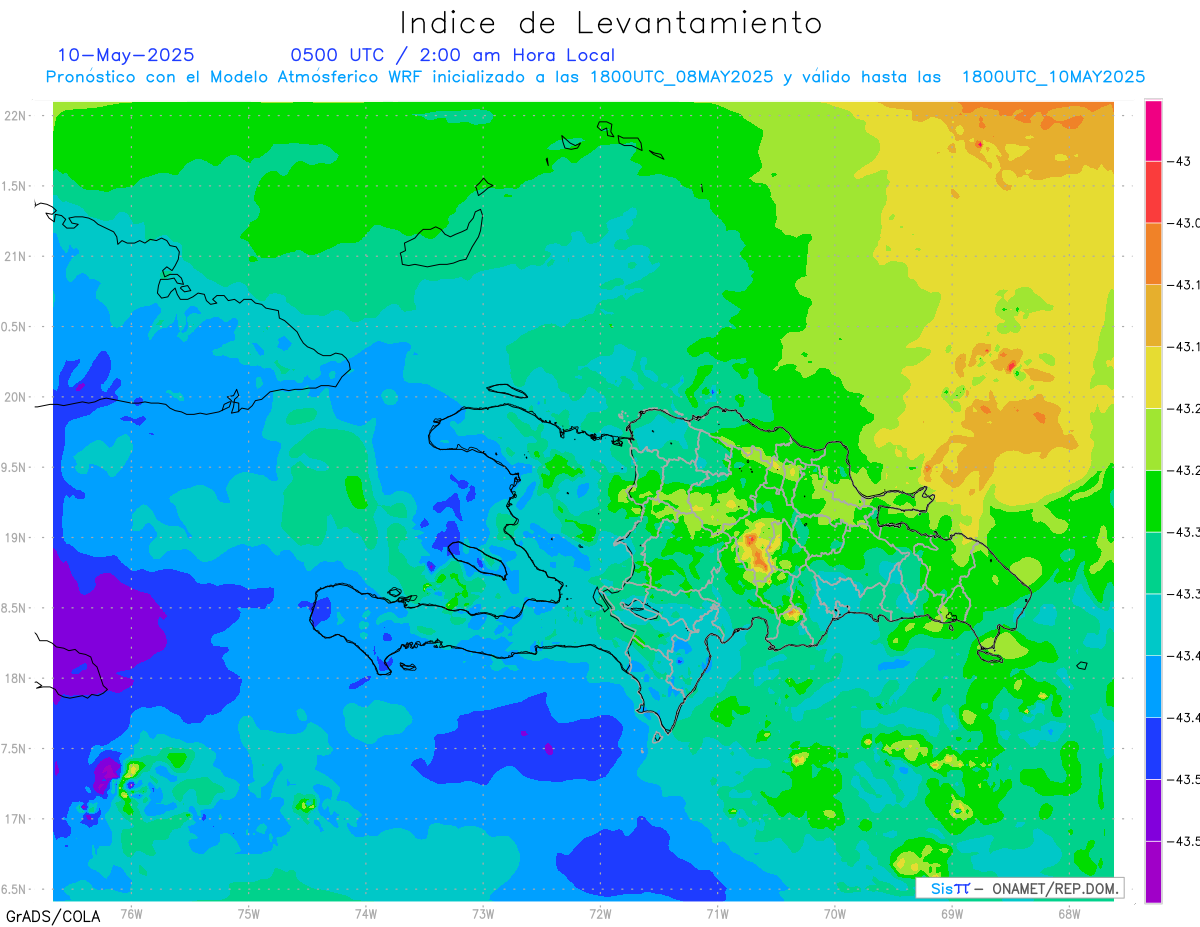
Task: Click the "18N" latitude label
Action: tap(15, 678)
